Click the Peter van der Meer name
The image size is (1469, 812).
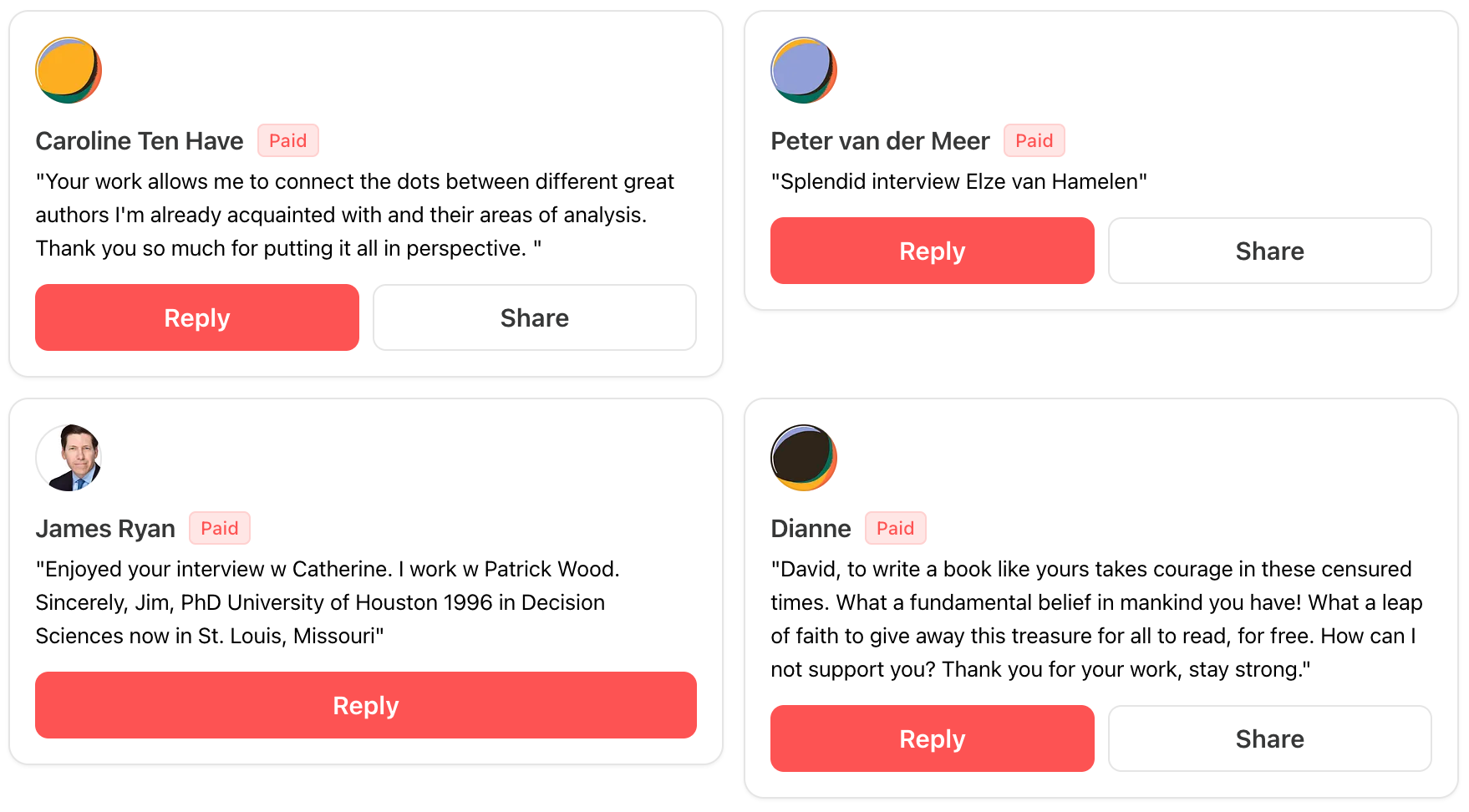point(880,141)
